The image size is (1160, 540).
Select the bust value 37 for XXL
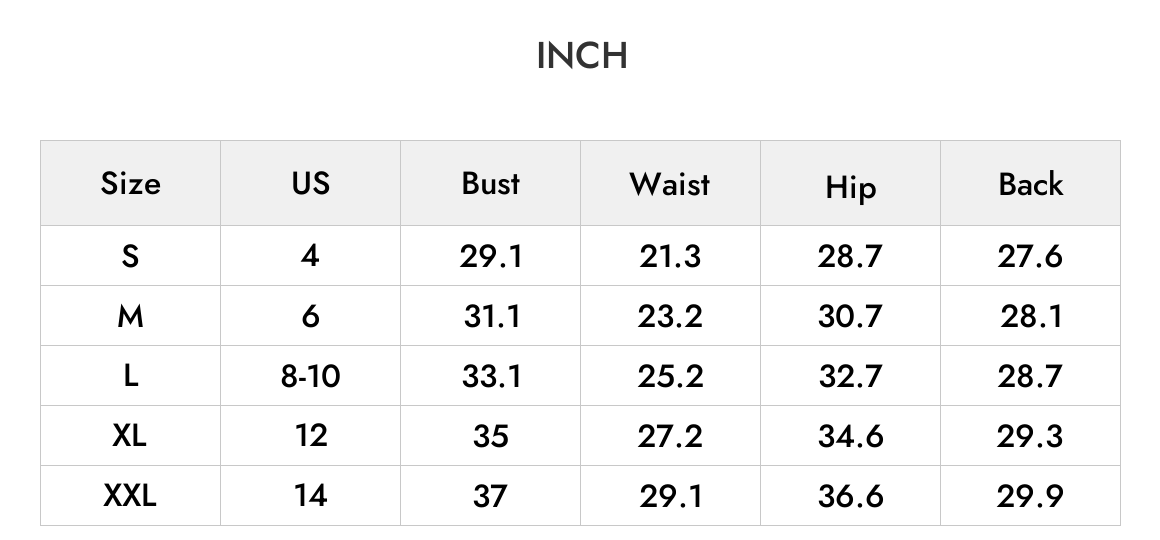(x=490, y=496)
